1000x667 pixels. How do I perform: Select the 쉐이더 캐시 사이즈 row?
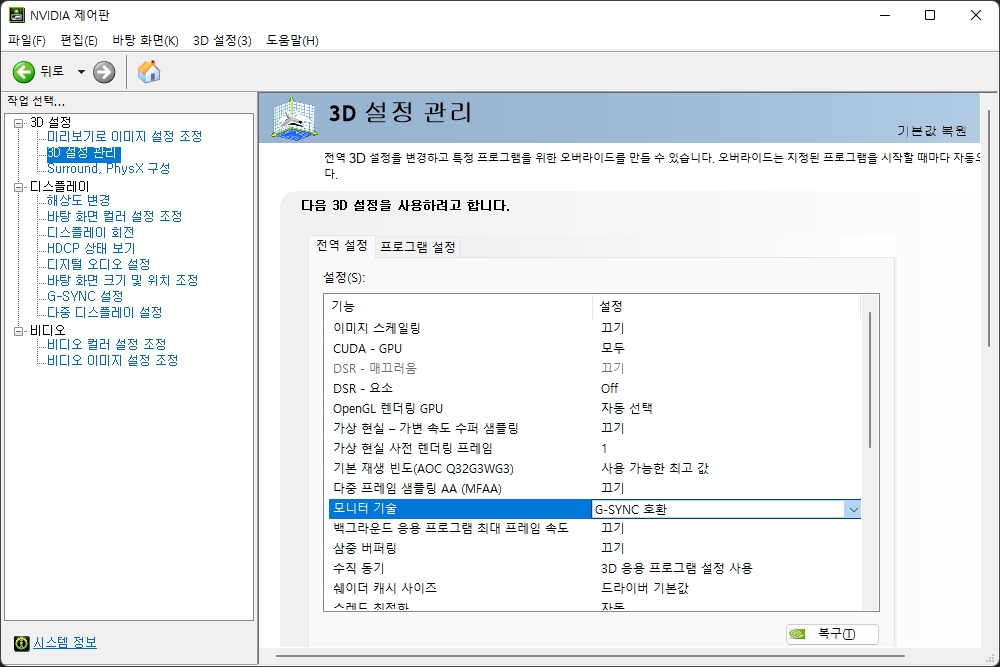click(x=594, y=588)
